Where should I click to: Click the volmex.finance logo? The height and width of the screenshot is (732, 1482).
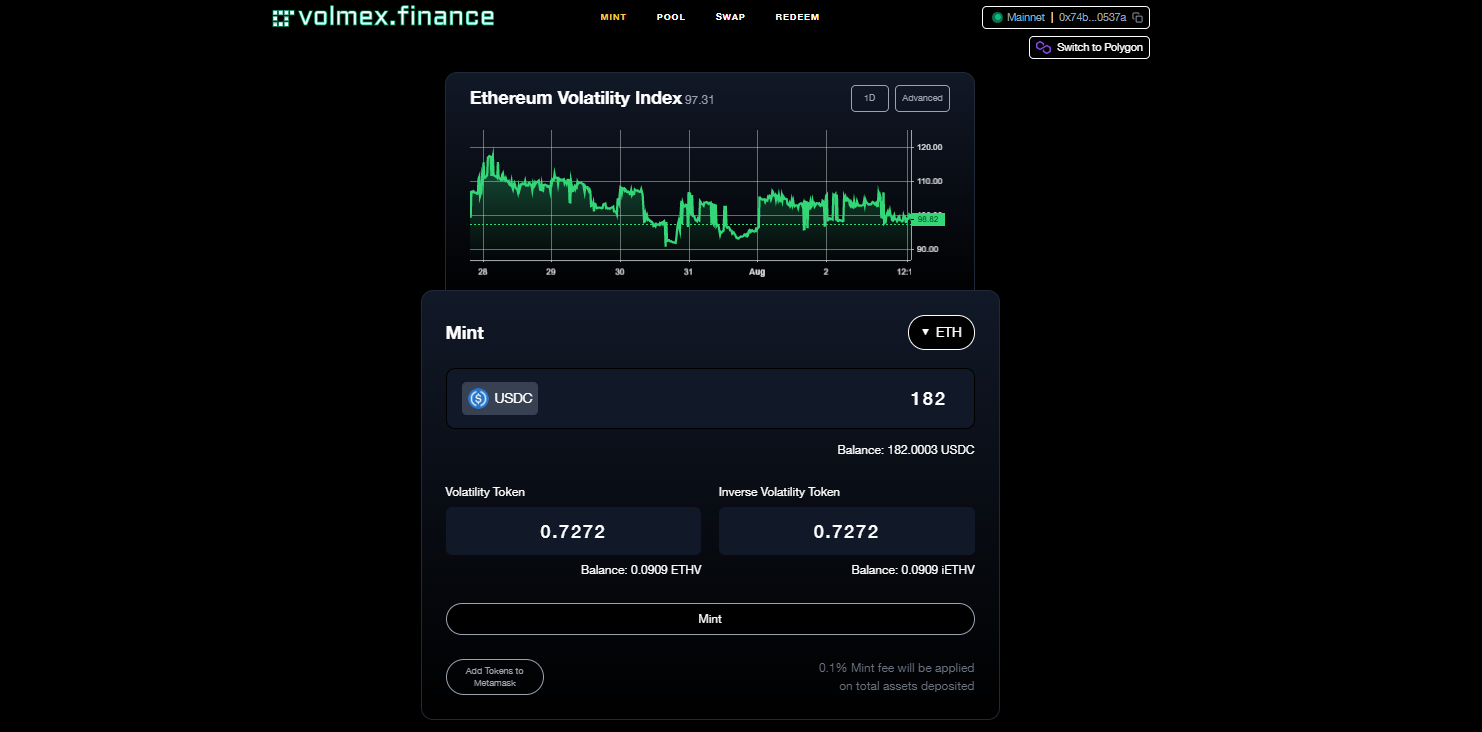tap(383, 17)
